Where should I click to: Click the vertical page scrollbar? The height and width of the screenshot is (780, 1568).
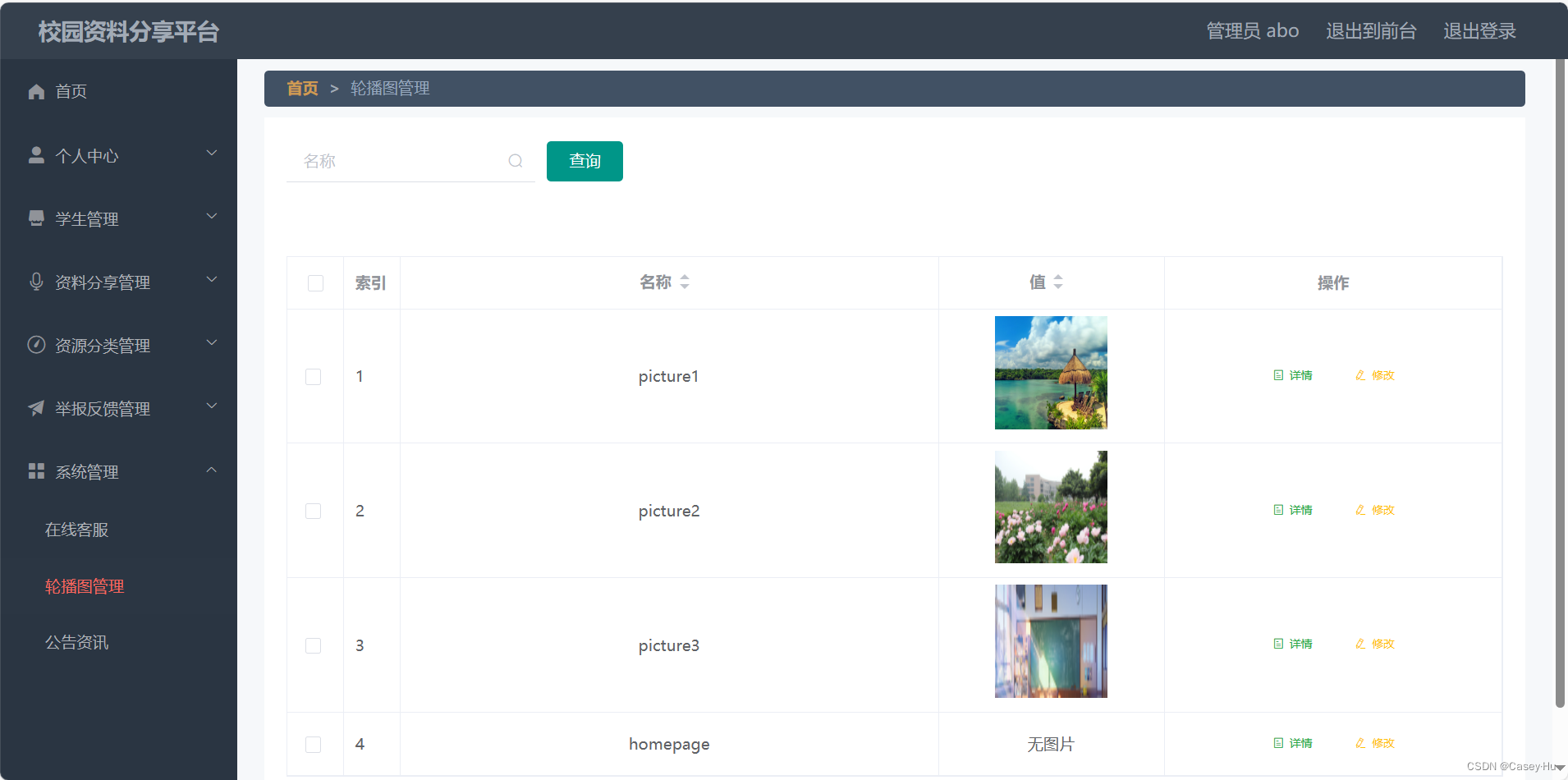click(1560, 383)
